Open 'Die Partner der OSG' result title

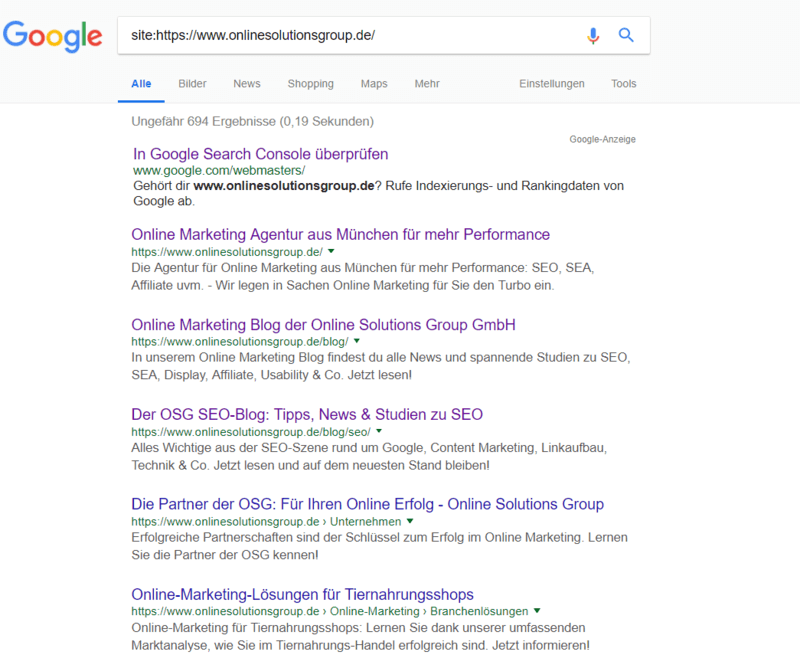point(367,504)
